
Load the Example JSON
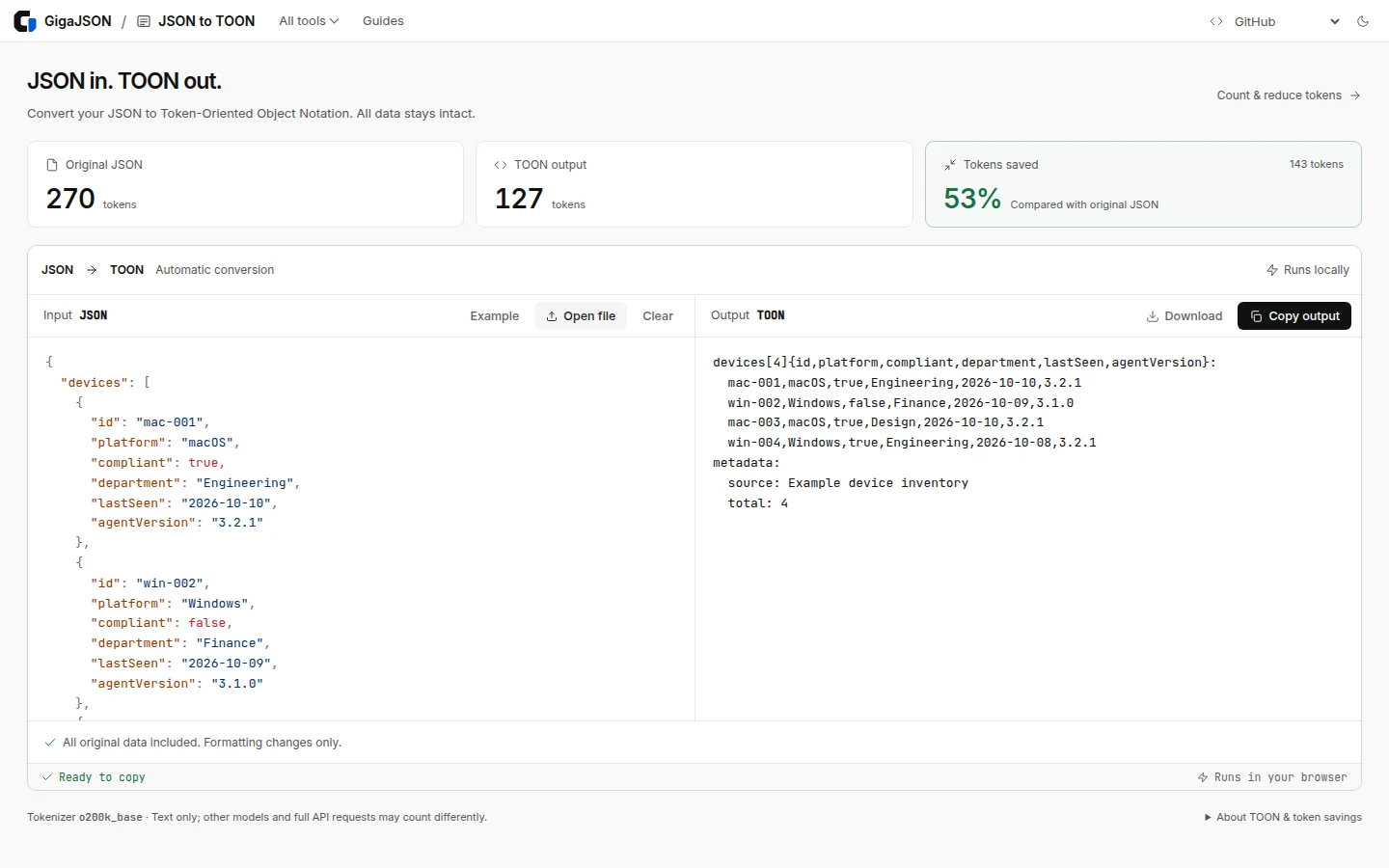(x=494, y=316)
